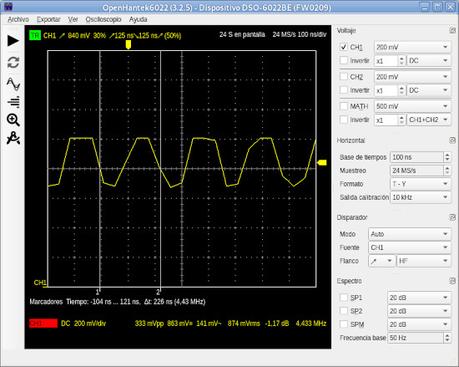This screenshot has width=459, height=367.
Task: Click the yellow CH1 label at scope bottom-left
Action: 40,283
